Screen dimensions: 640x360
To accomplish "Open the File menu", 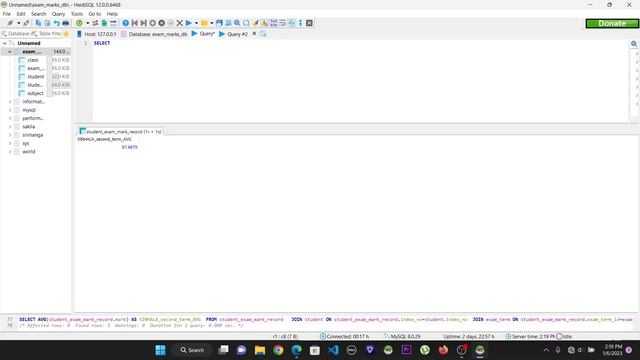I will pos(7,14).
